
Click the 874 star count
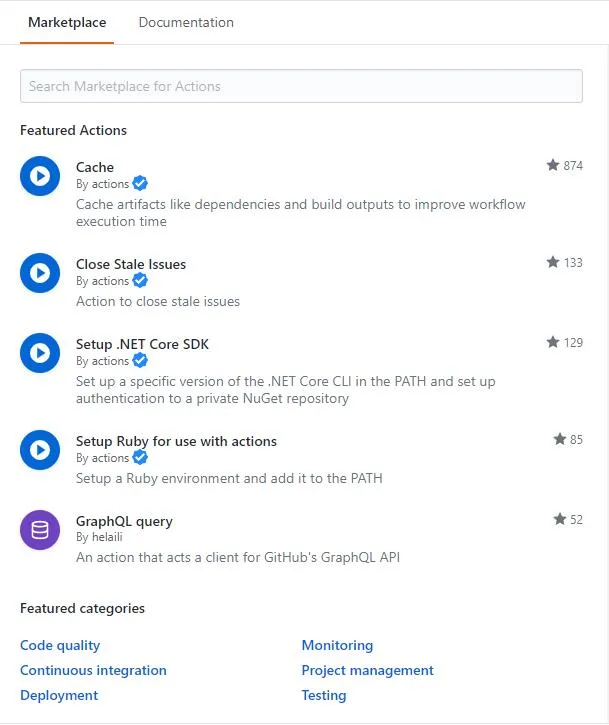pyautogui.click(x=573, y=166)
